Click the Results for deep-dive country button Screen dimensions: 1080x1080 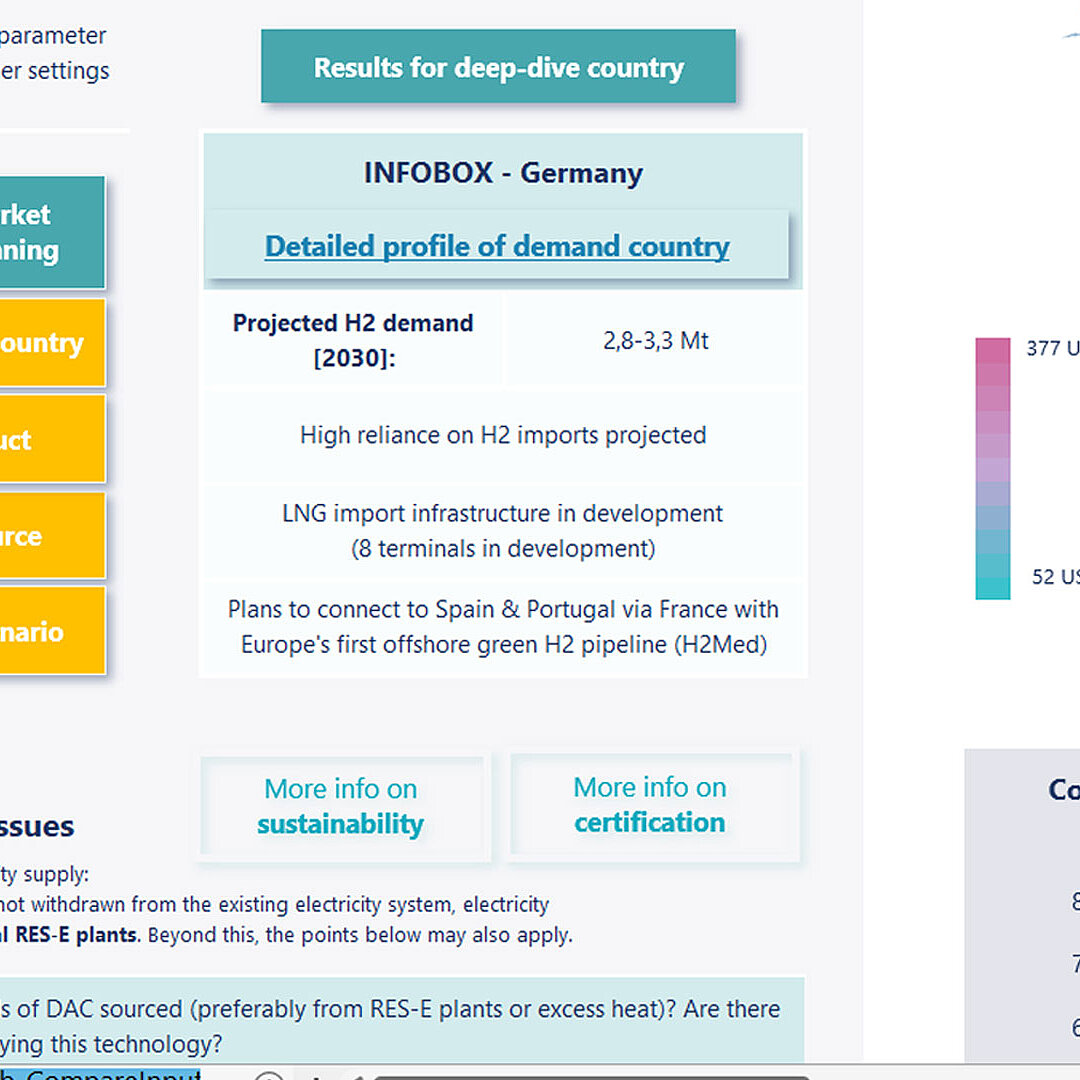click(x=498, y=66)
